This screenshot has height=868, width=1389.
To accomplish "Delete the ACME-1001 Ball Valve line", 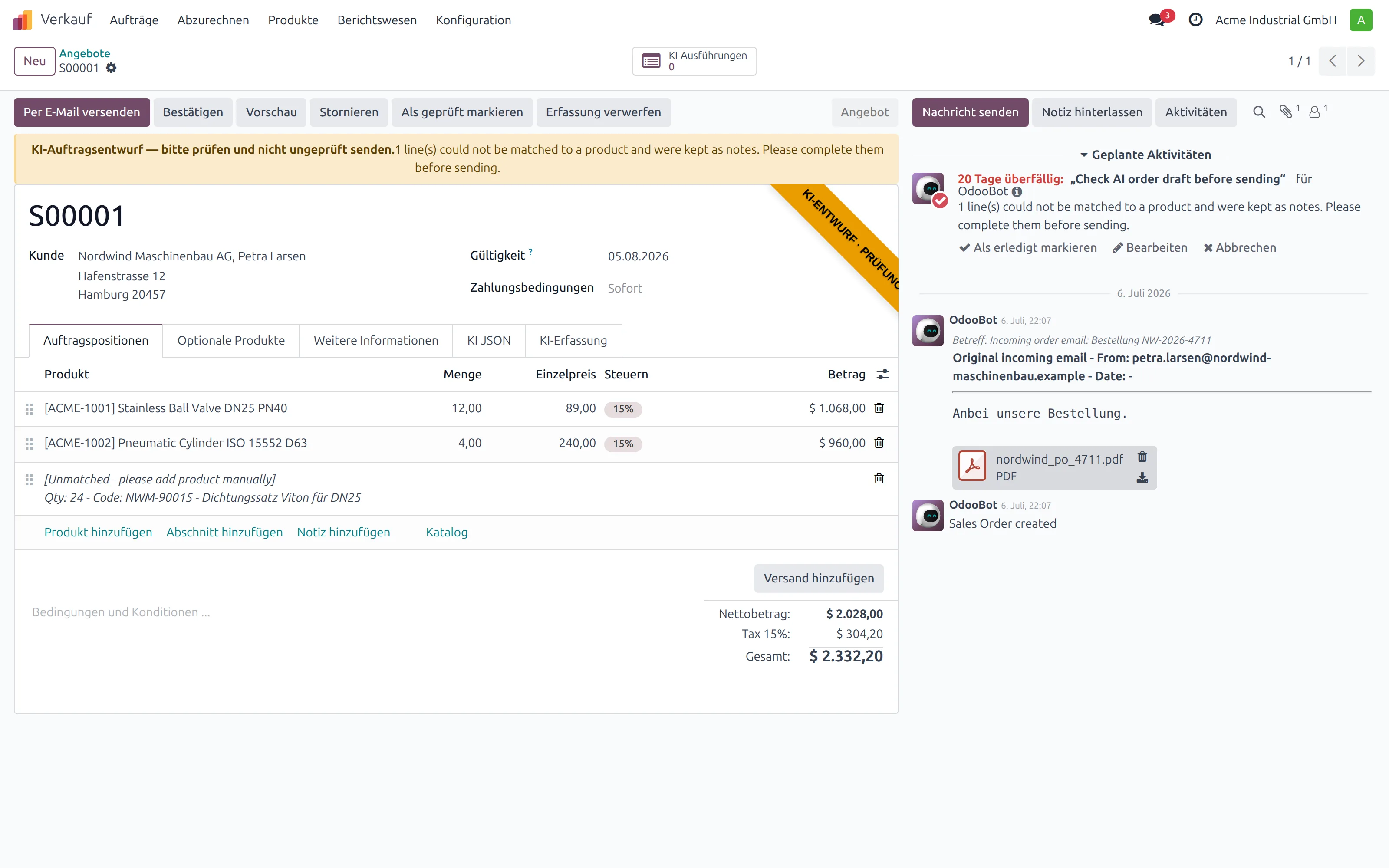I will [879, 408].
